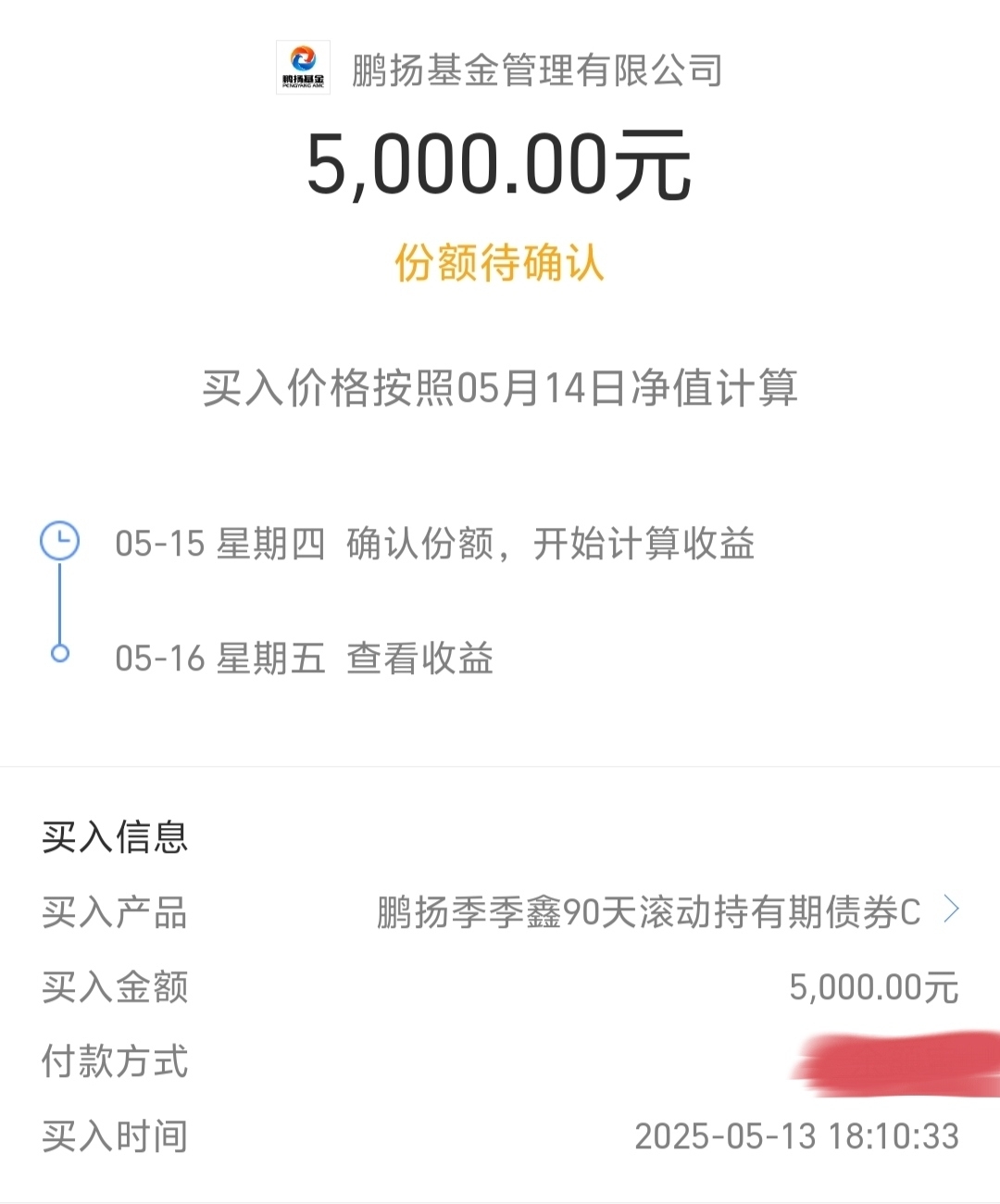The width and height of the screenshot is (1000, 1204).
Task: Click the 买入时间 row label
Action: point(115,1136)
